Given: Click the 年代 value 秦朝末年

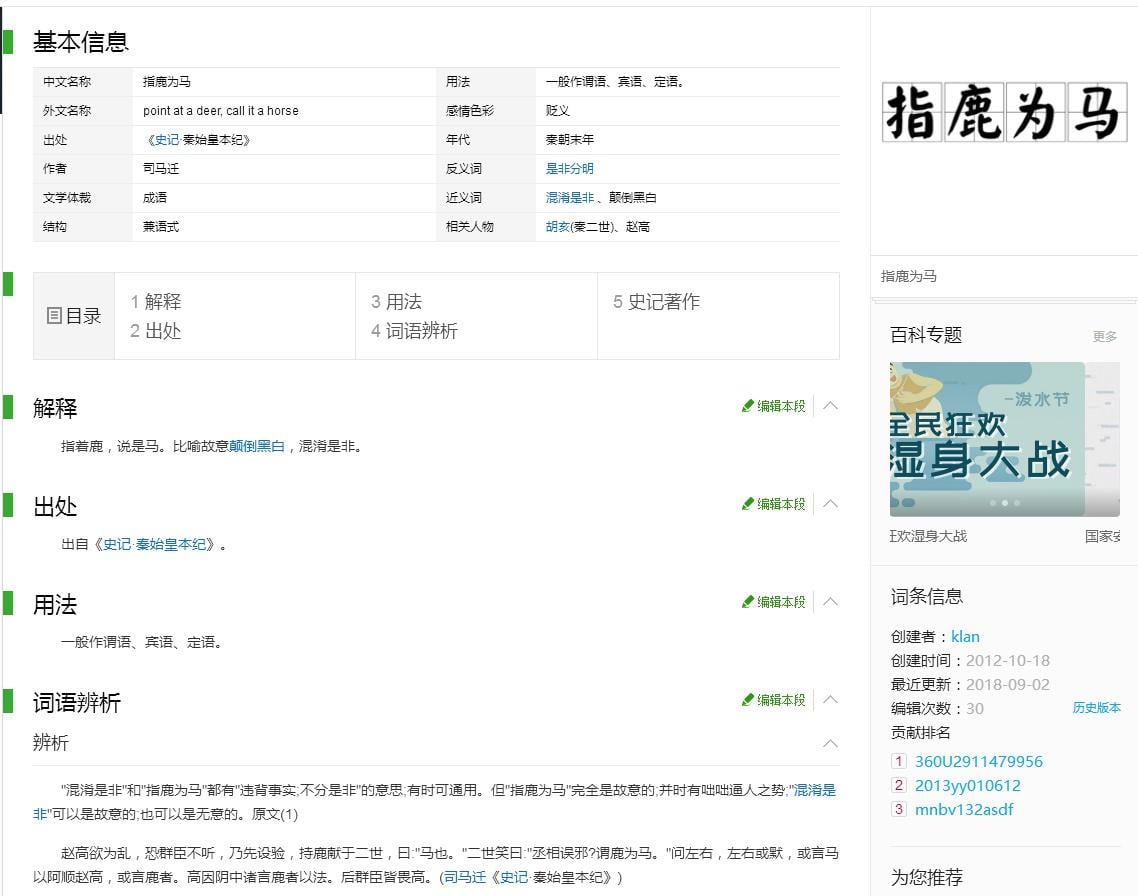Looking at the screenshot, I should click(x=570, y=139).
